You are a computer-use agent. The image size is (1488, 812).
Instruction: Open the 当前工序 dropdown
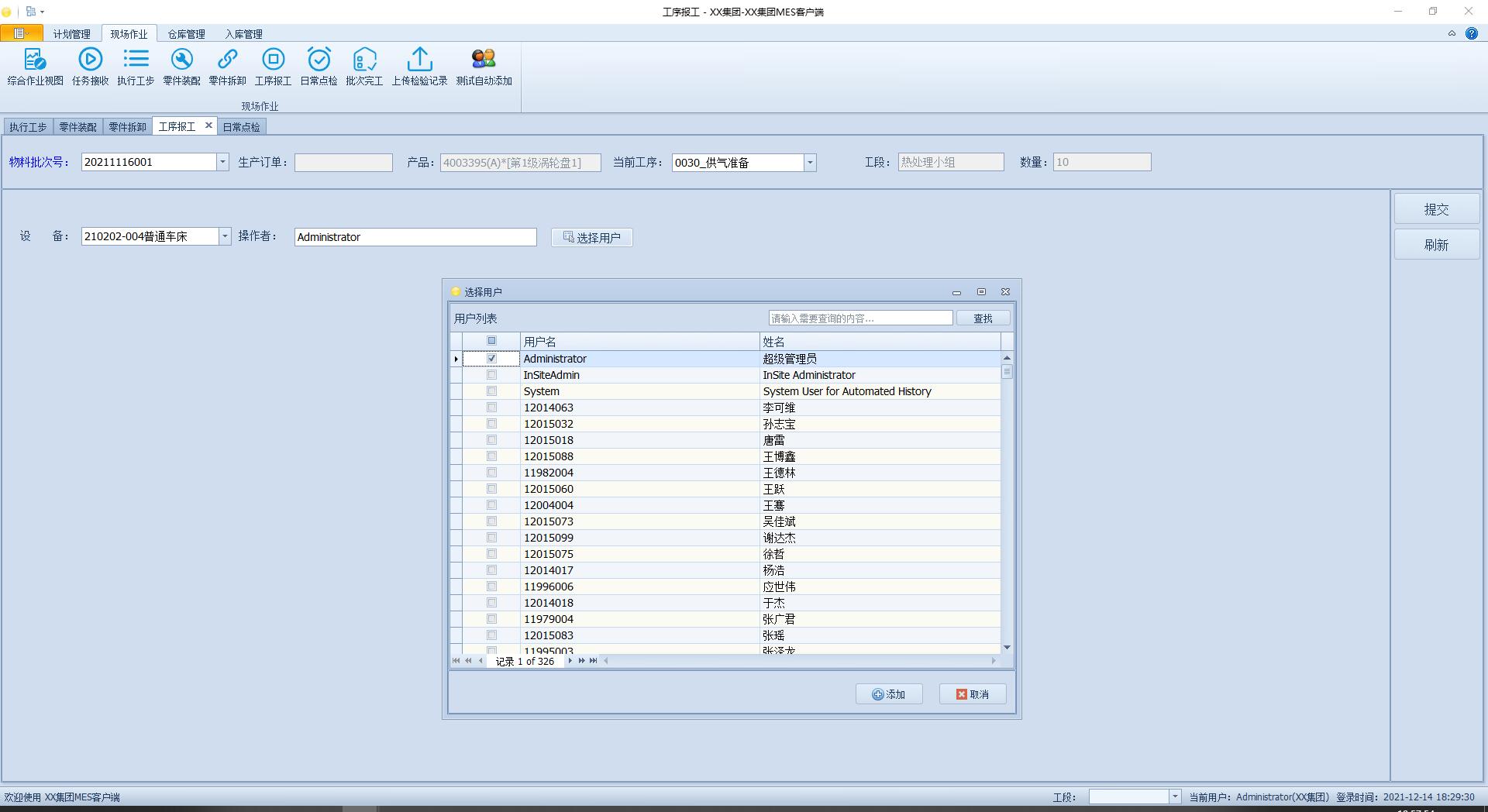pyautogui.click(x=810, y=163)
